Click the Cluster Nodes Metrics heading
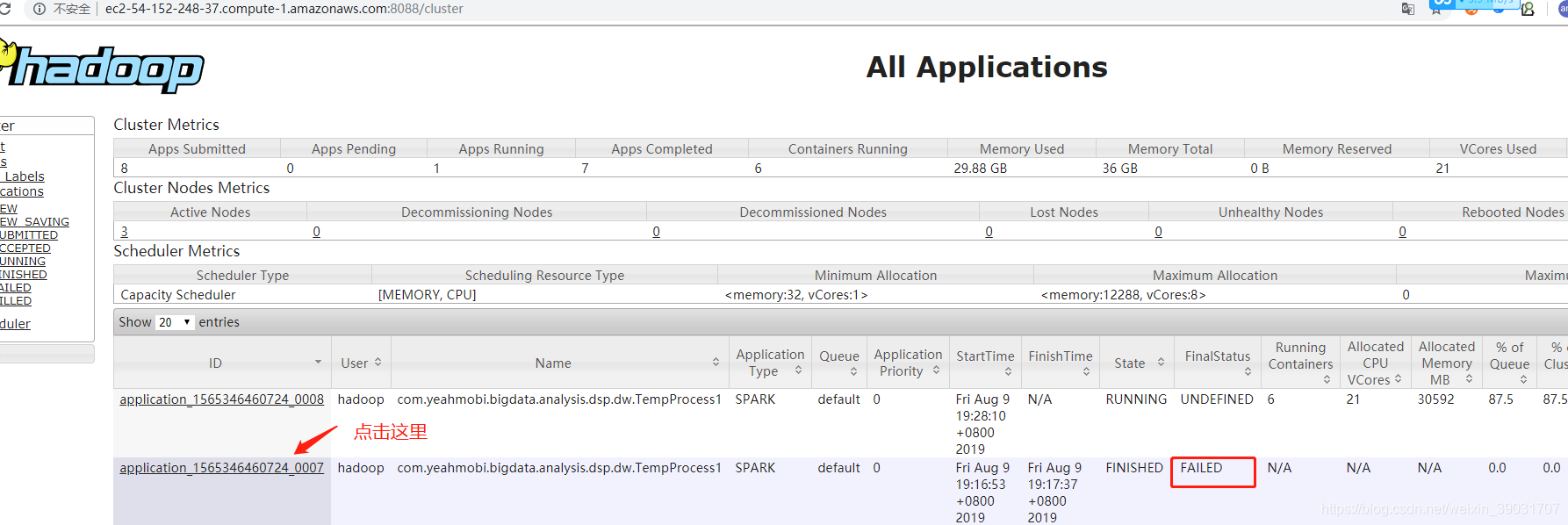 (x=191, y=188)
